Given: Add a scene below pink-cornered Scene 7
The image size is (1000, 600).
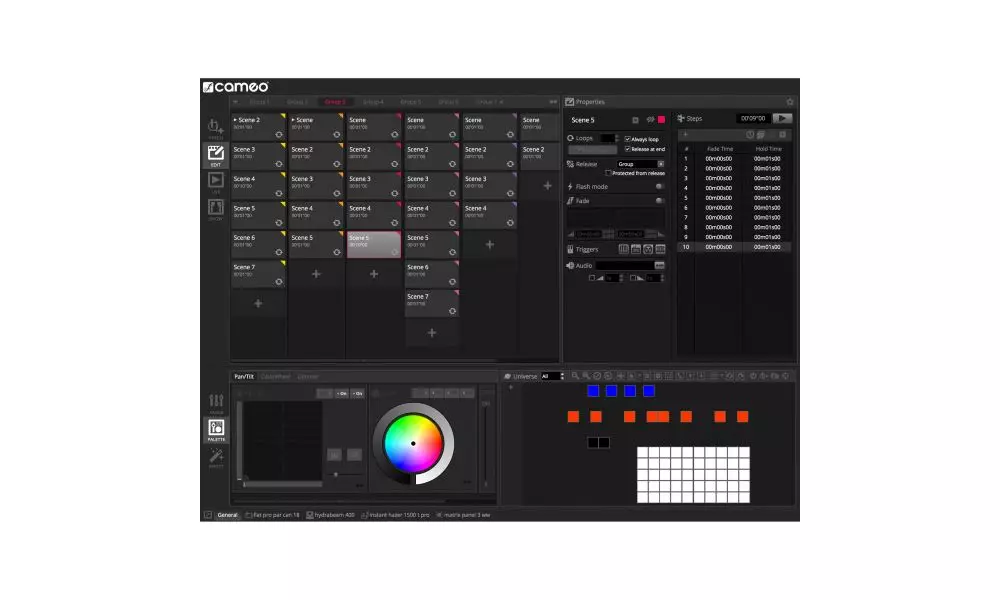Looking at the screenshot, I should [x=432, y=333].
